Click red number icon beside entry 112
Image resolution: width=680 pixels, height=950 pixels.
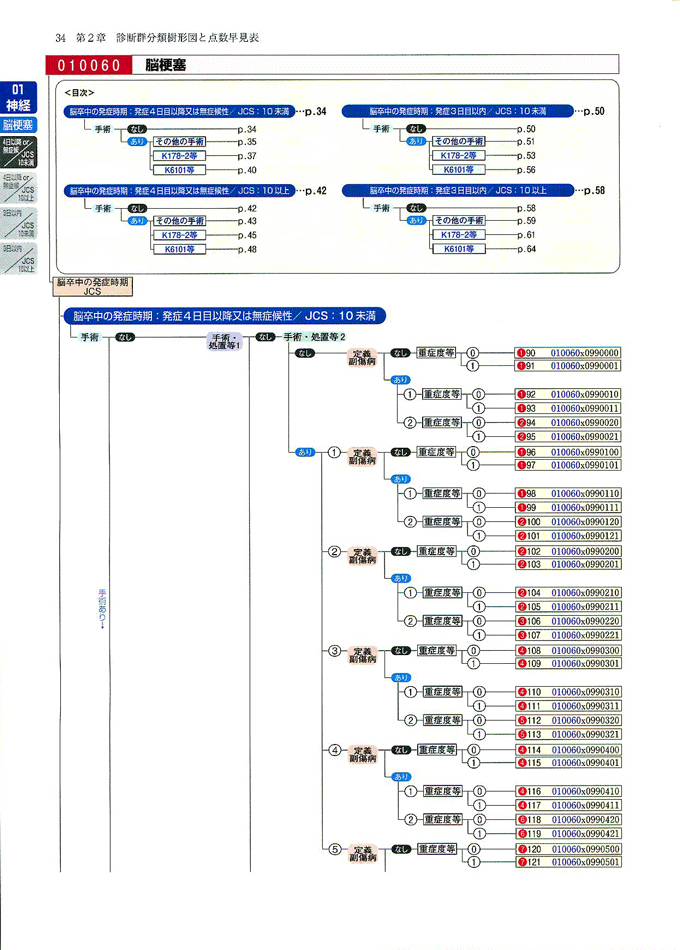pyautogui.click(x=521, y=720)
